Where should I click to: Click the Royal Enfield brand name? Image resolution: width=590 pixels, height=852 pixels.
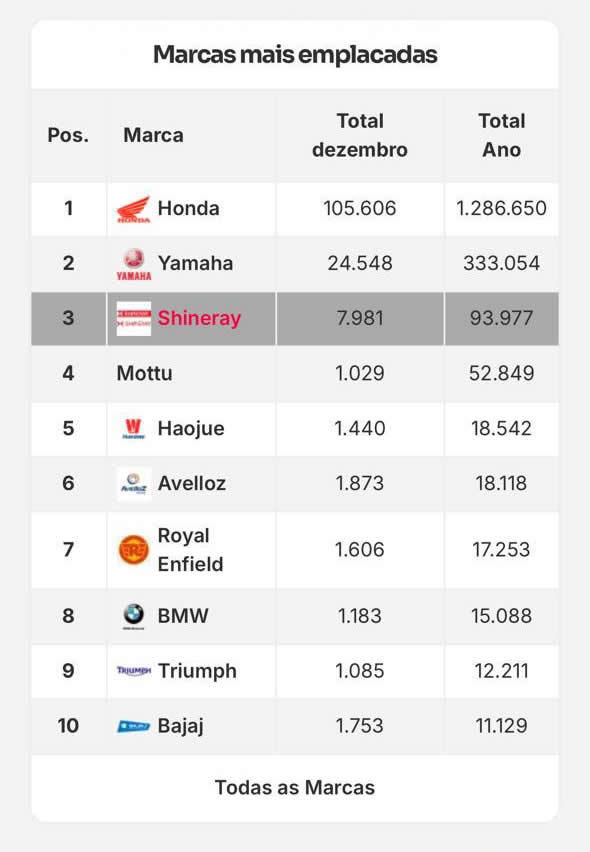(x=190, y=550)
